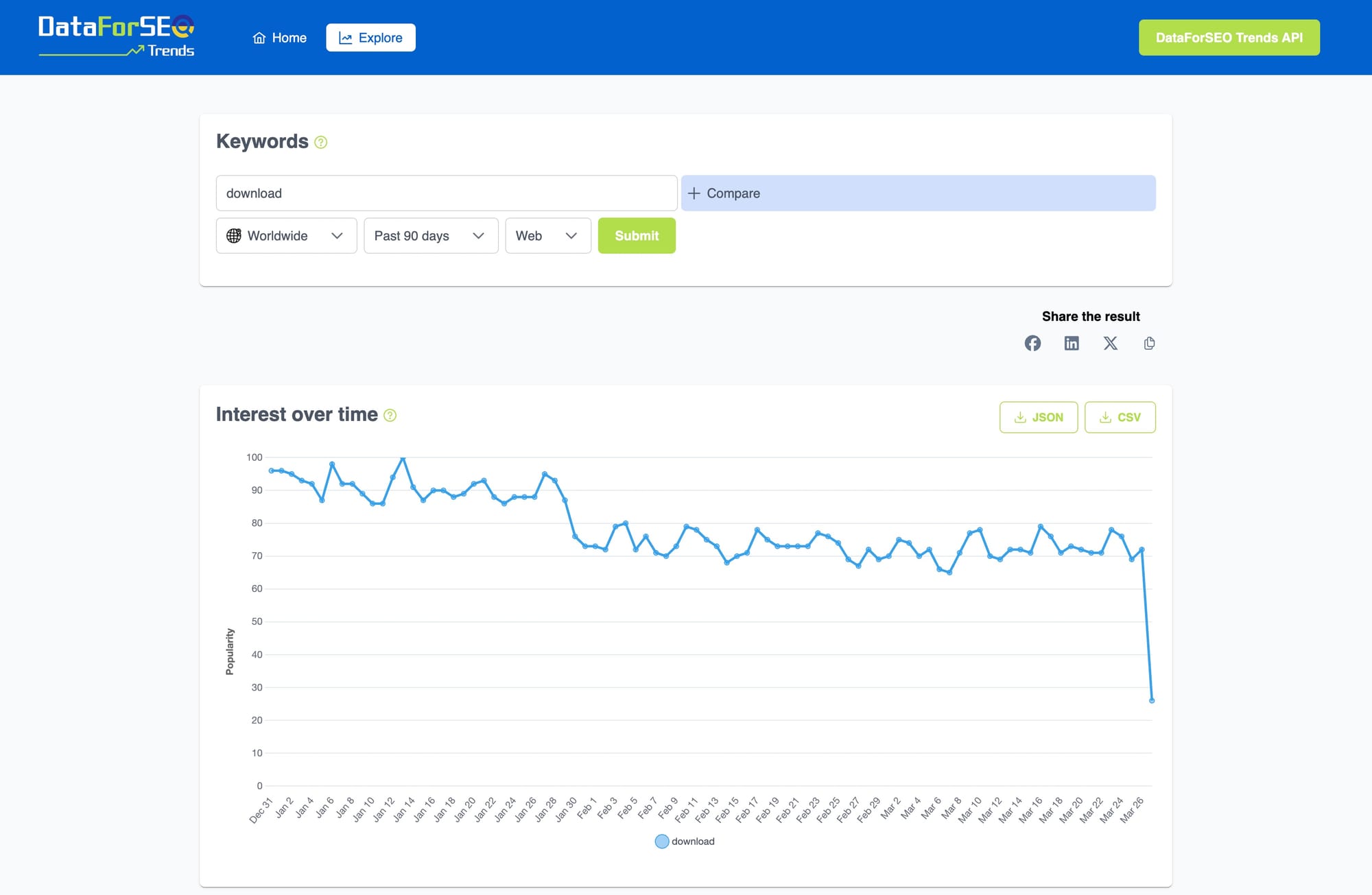1372x895 pixels.
Task: Toggle the download series legend swatch
Action: tap(662, 842)
